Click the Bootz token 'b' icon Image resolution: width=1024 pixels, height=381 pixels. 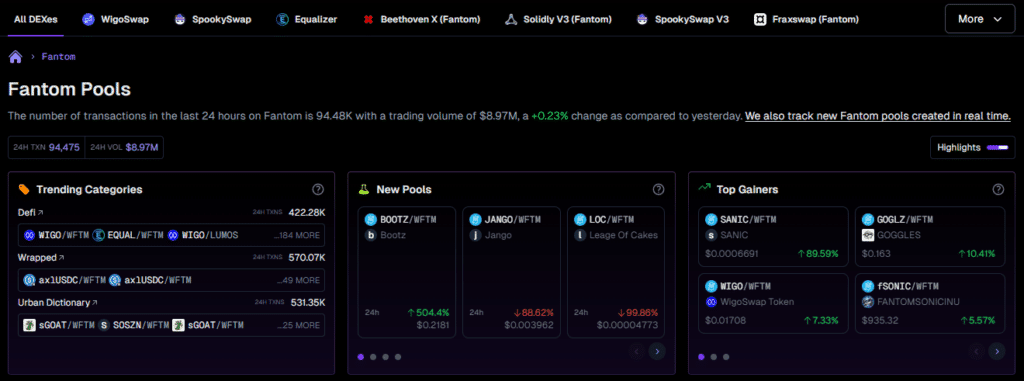[371, 235]
